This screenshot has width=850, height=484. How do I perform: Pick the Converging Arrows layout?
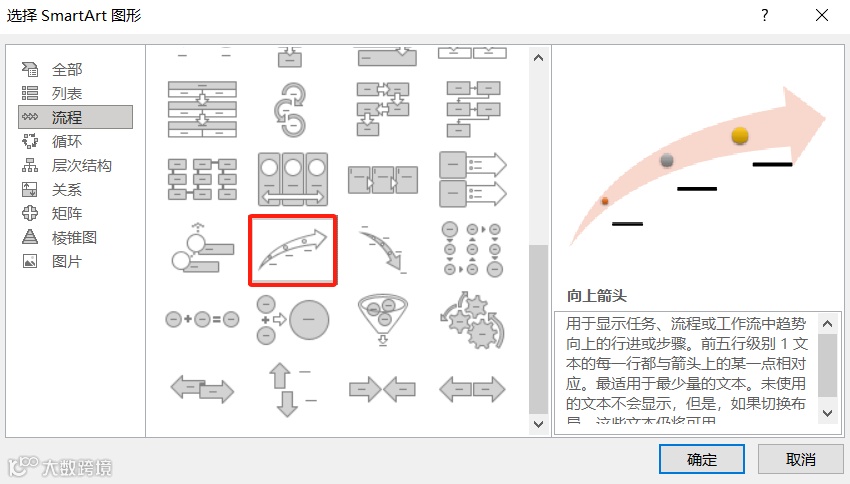point(383,389)
